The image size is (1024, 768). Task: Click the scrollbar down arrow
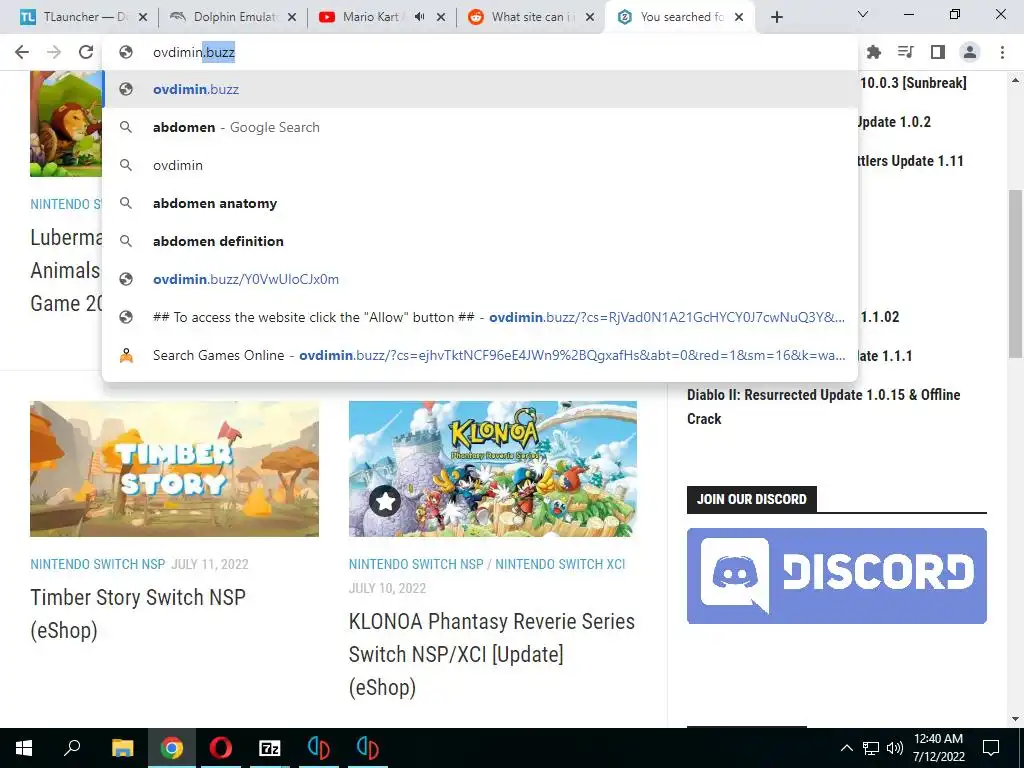point(1016,719)
